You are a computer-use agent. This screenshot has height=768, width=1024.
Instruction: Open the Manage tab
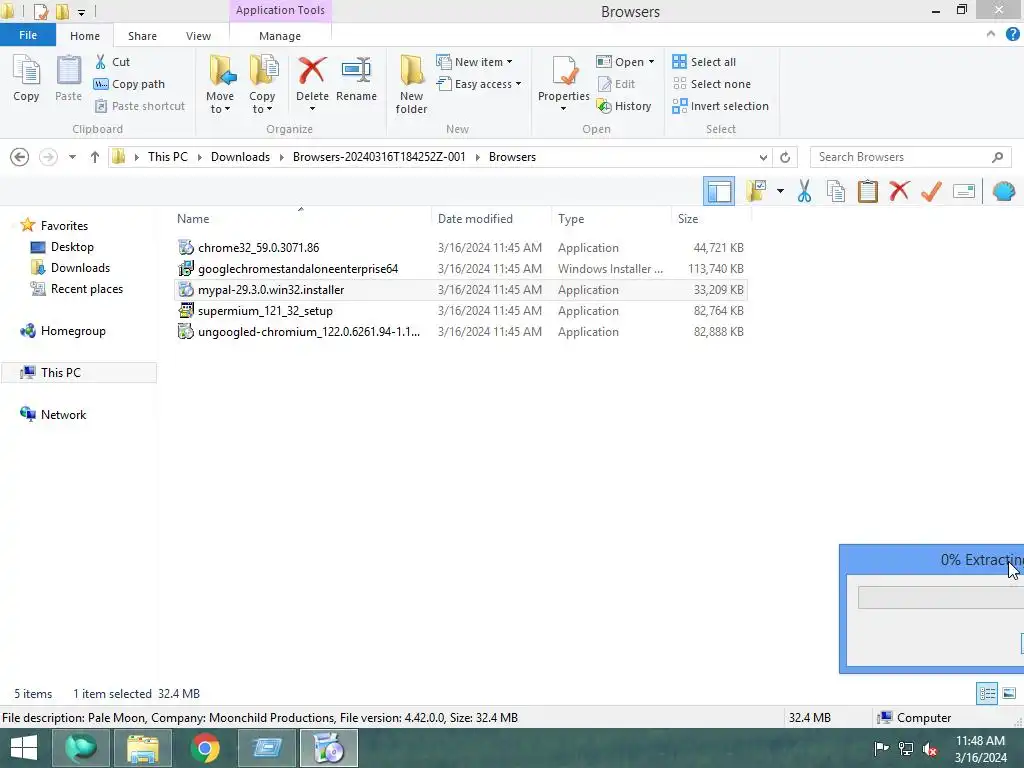click(280, 36)
